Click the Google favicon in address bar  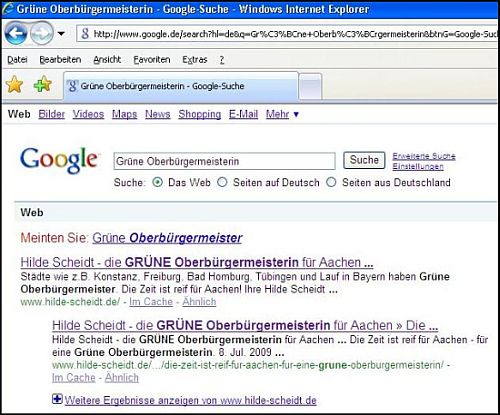pyautogui.click(x=85, y=34)
